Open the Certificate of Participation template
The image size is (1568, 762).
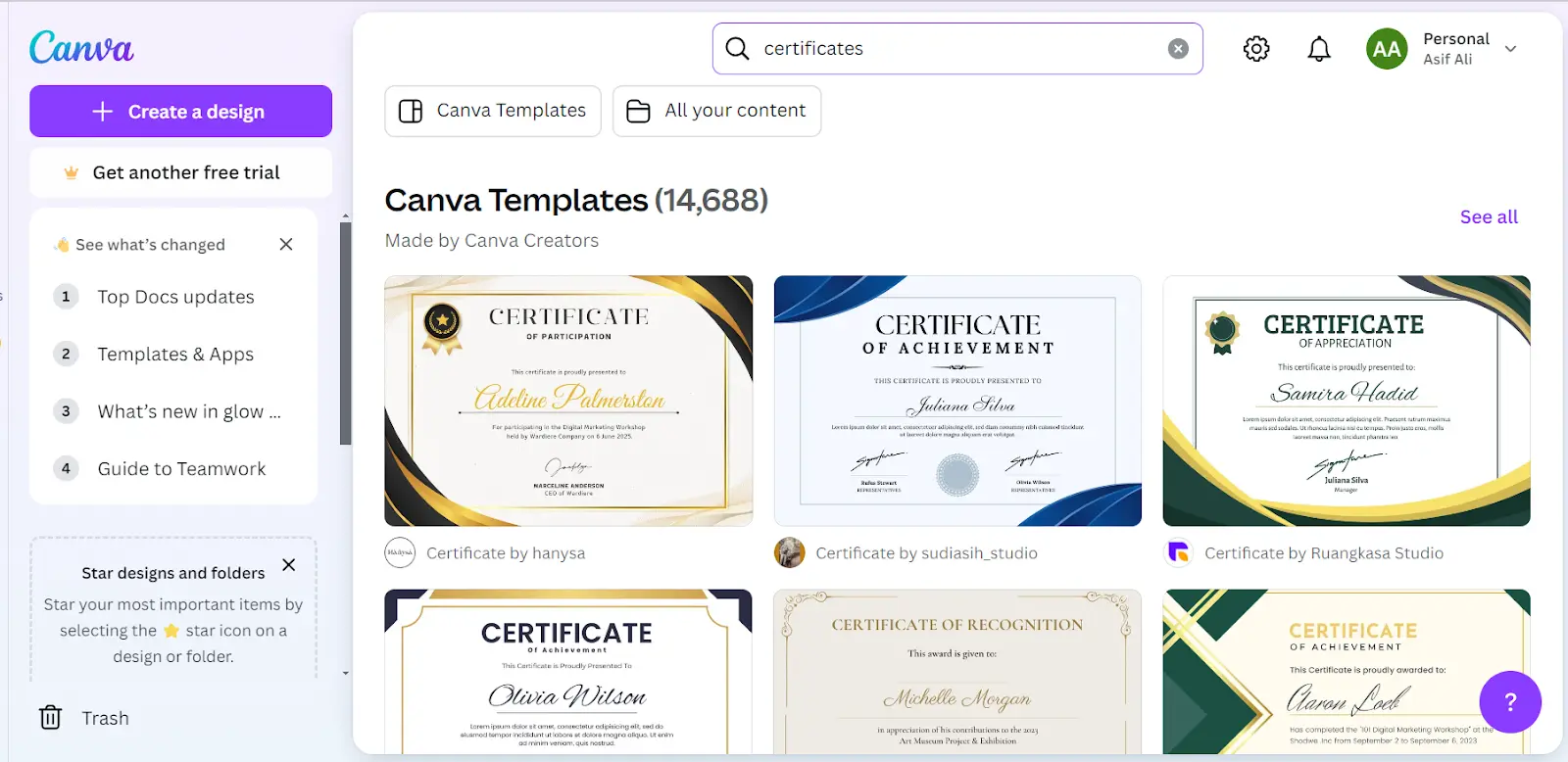point(568,401)
